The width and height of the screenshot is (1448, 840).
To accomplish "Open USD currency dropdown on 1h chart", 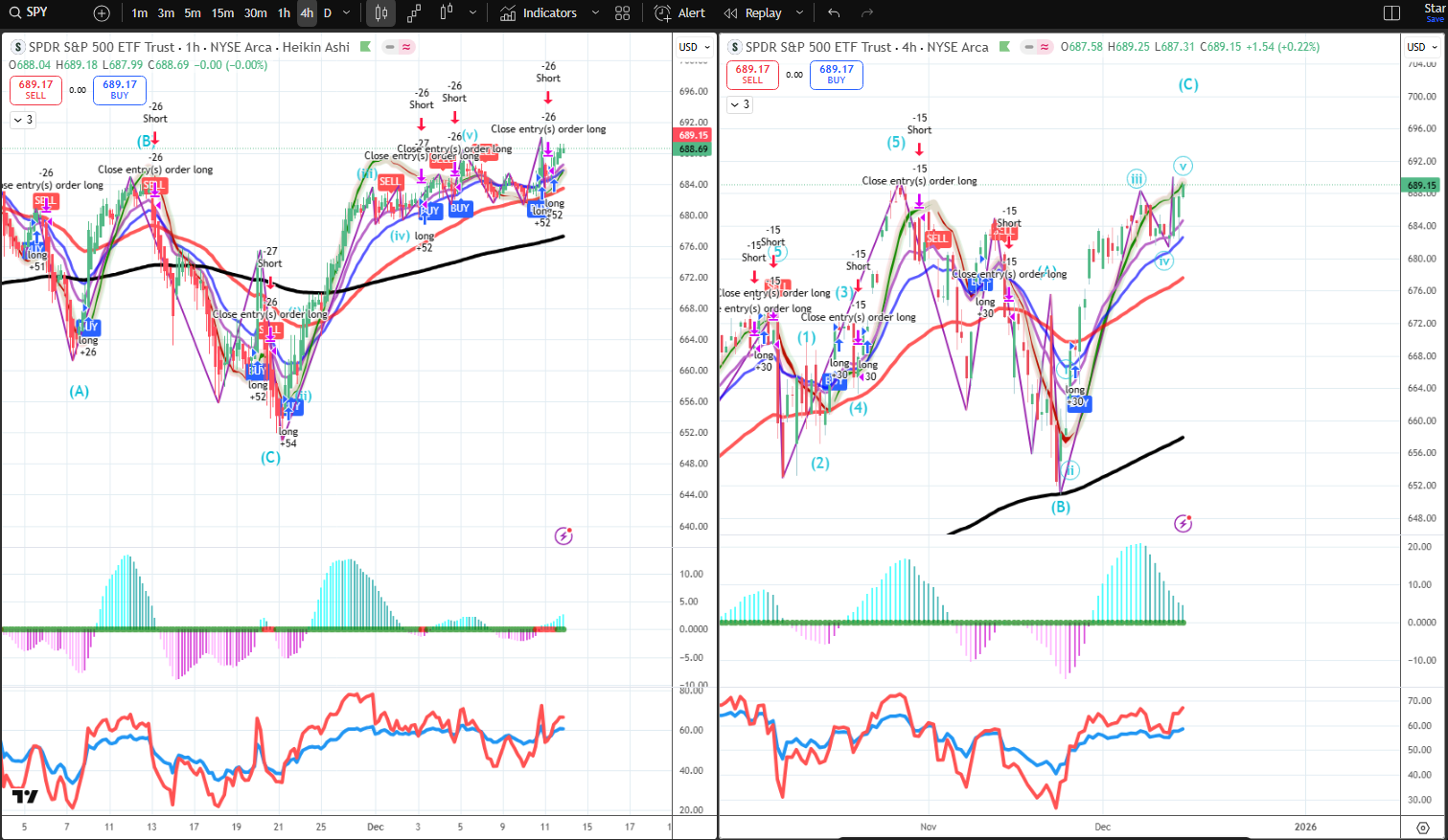I will pos(695,47).
